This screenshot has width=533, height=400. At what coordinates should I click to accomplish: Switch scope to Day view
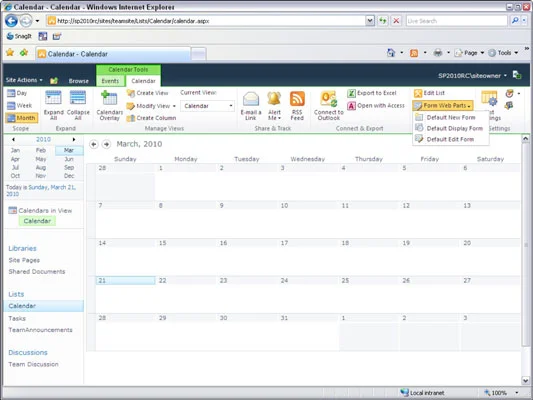coord(17,93)
